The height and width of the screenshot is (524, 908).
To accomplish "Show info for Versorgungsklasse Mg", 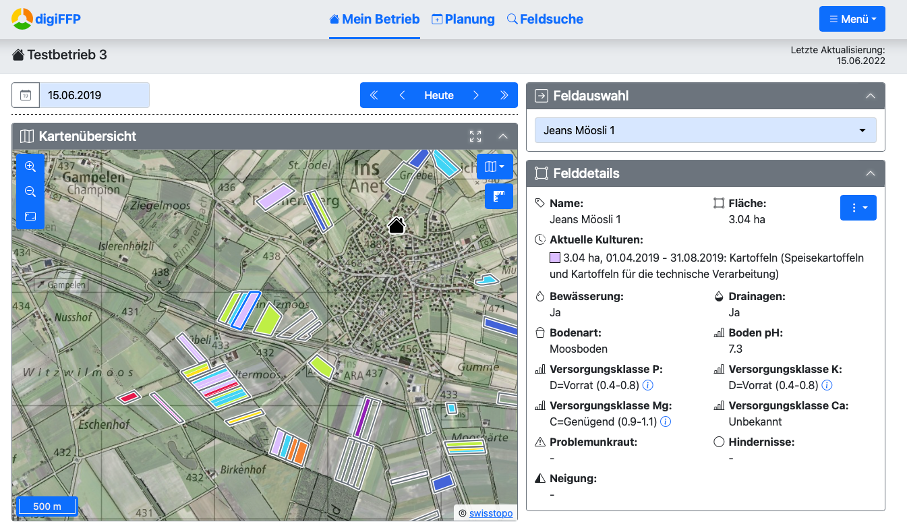I will (666, 422).
